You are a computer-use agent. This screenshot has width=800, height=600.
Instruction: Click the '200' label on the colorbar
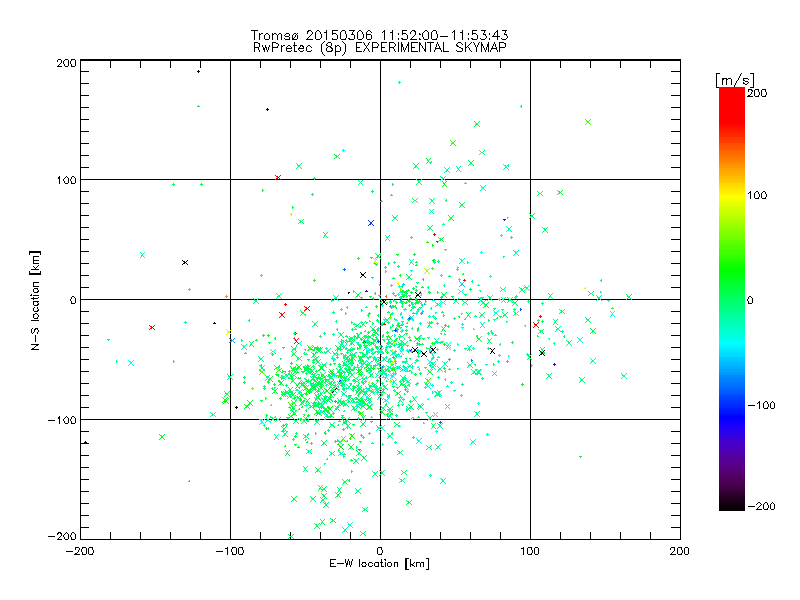(x=757, y=93)
